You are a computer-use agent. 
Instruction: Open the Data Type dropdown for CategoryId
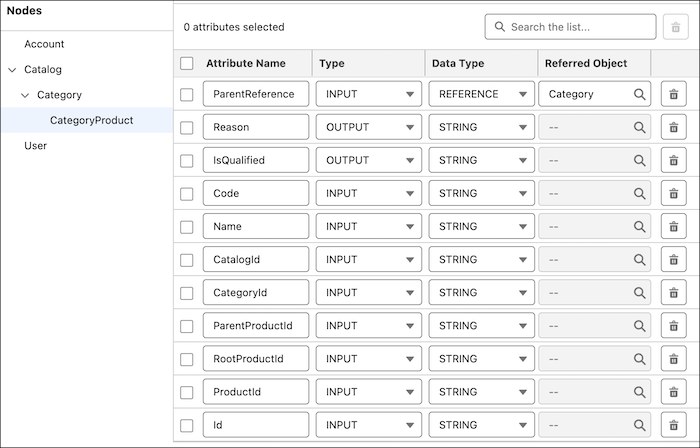[481, 292]
